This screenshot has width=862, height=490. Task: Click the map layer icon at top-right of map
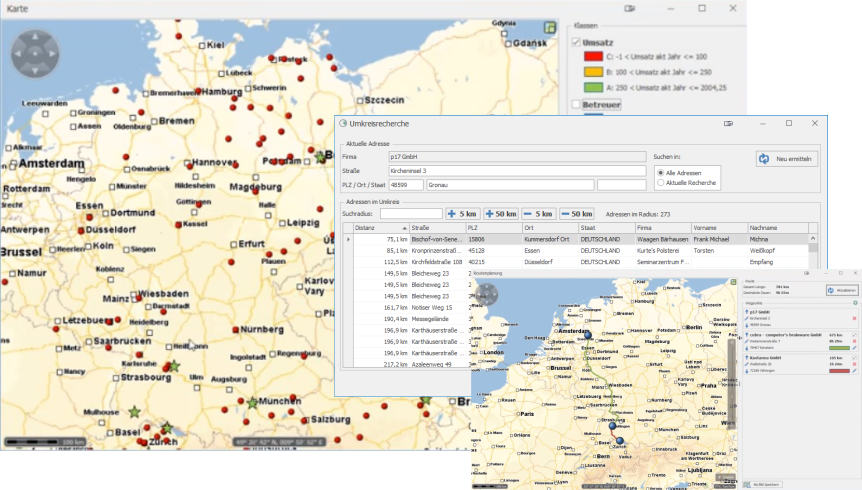pos(549,28)
